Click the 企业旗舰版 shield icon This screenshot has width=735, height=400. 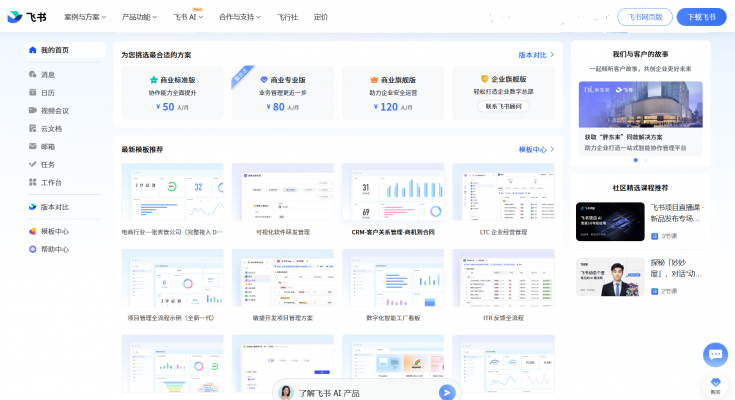coord(484,79)
